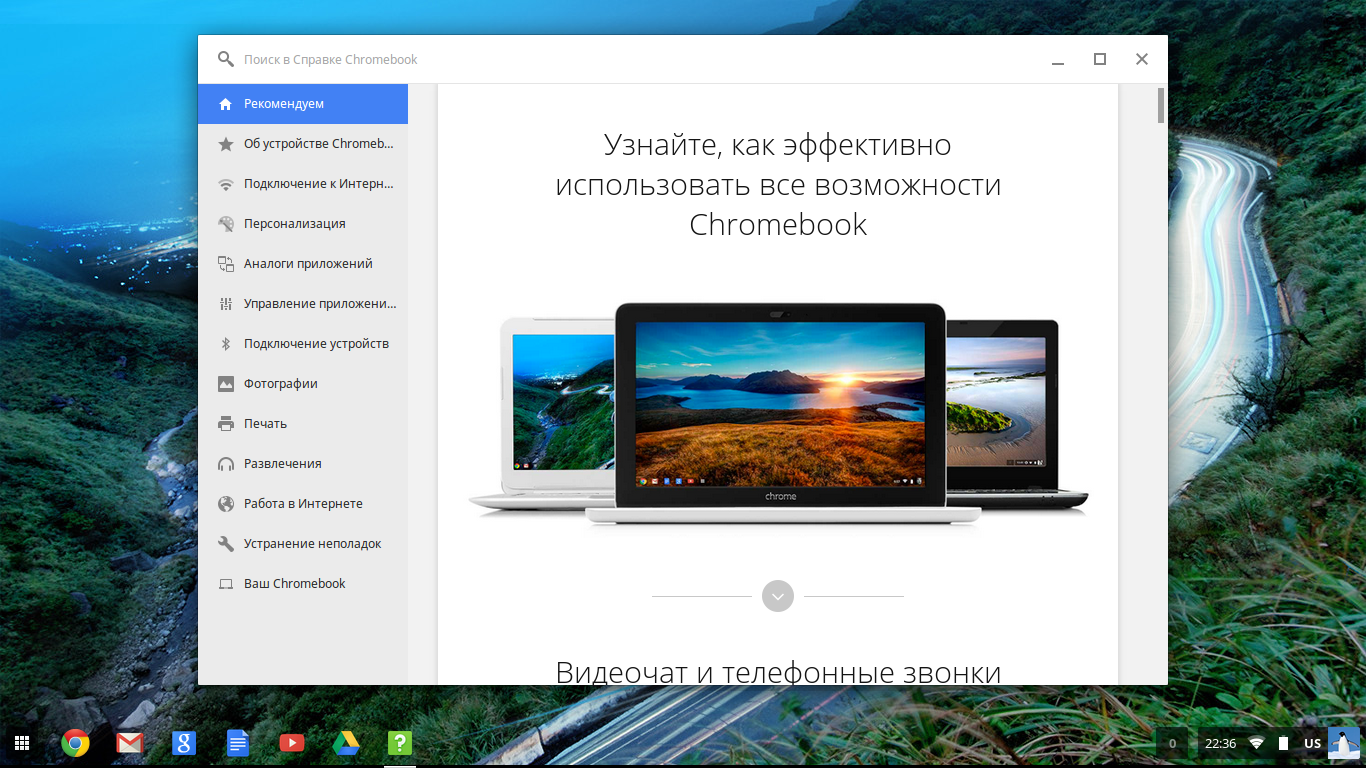Screen dimensions: 1366x768
Task: Open the app launcher grid on the shelf
Action: tap(21, 743)
